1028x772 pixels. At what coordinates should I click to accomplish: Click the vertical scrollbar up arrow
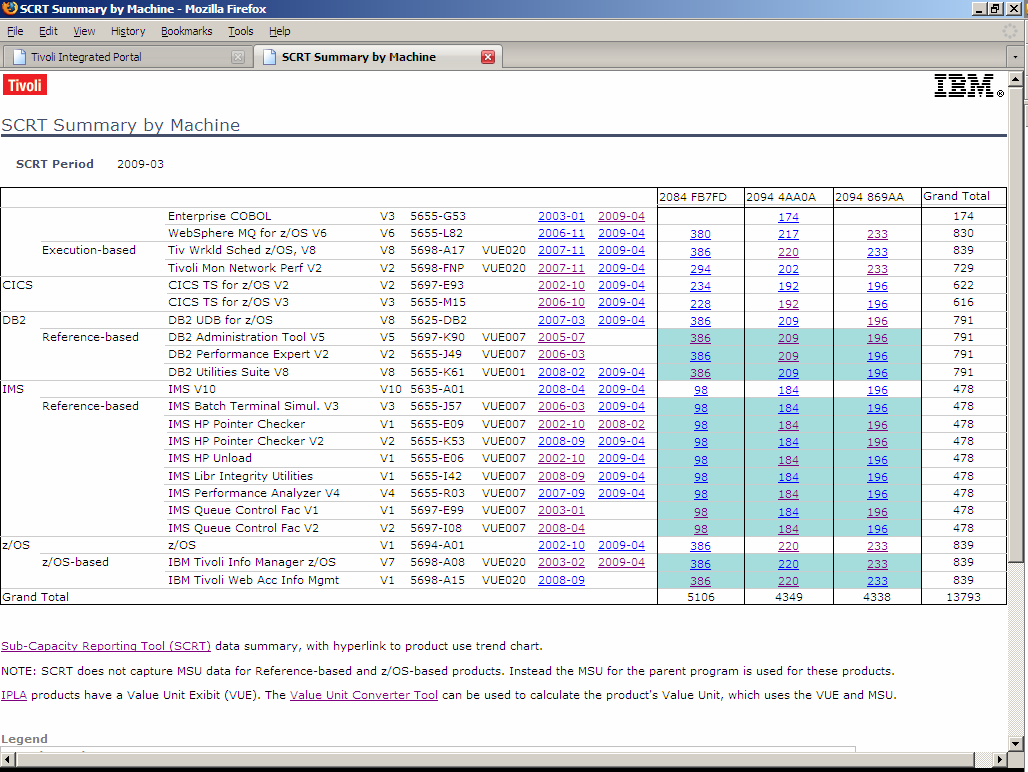click(x=1016, y=79)
